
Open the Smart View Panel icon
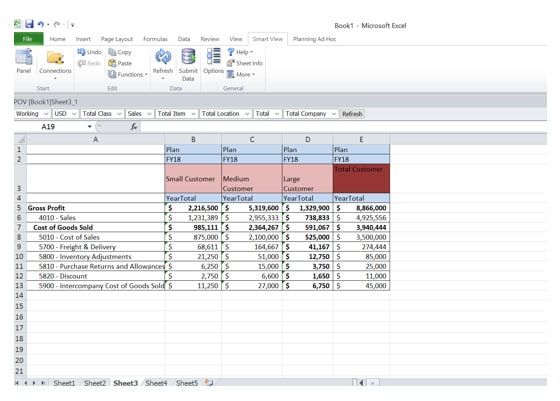click(x=24, y=57)
